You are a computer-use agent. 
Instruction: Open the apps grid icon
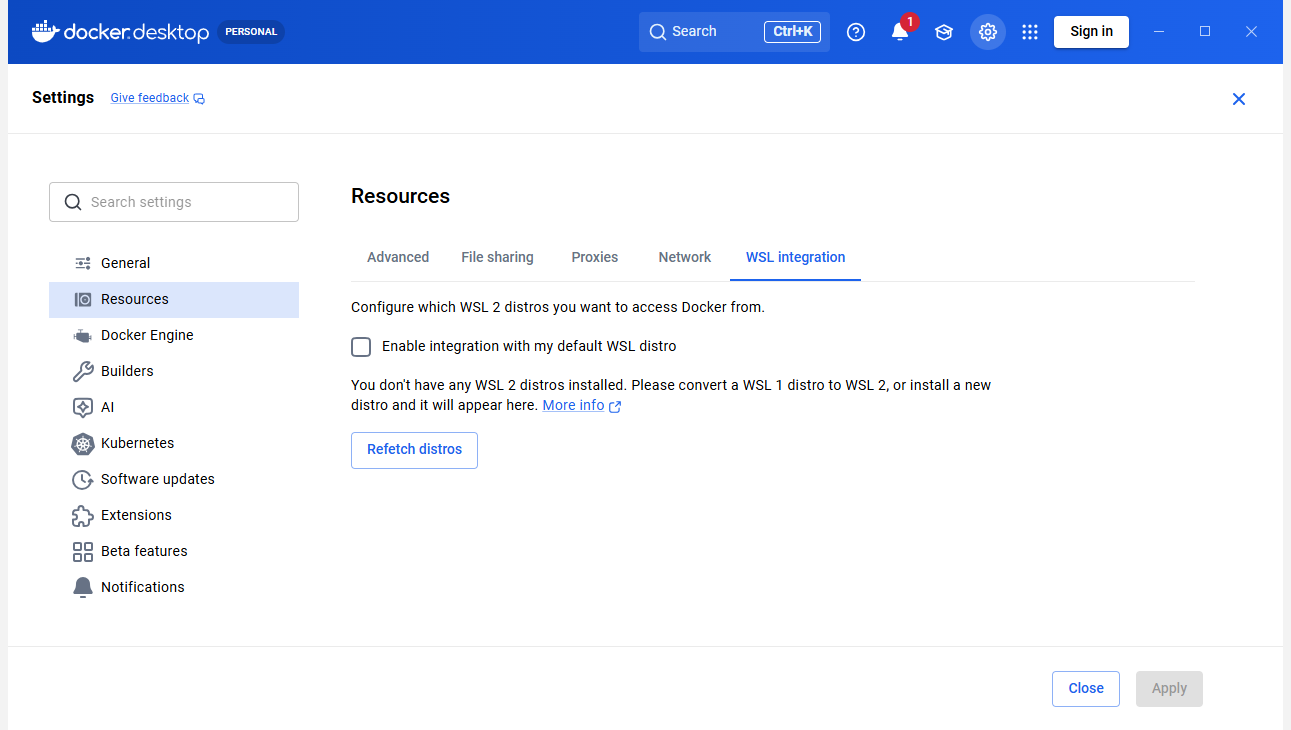pyautogui.click(x=1030, y=32)
